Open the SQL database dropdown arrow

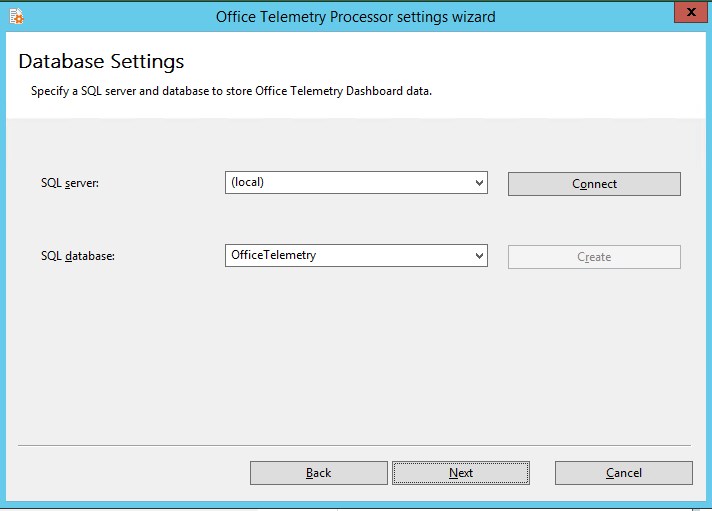click(x=479, y=256)
